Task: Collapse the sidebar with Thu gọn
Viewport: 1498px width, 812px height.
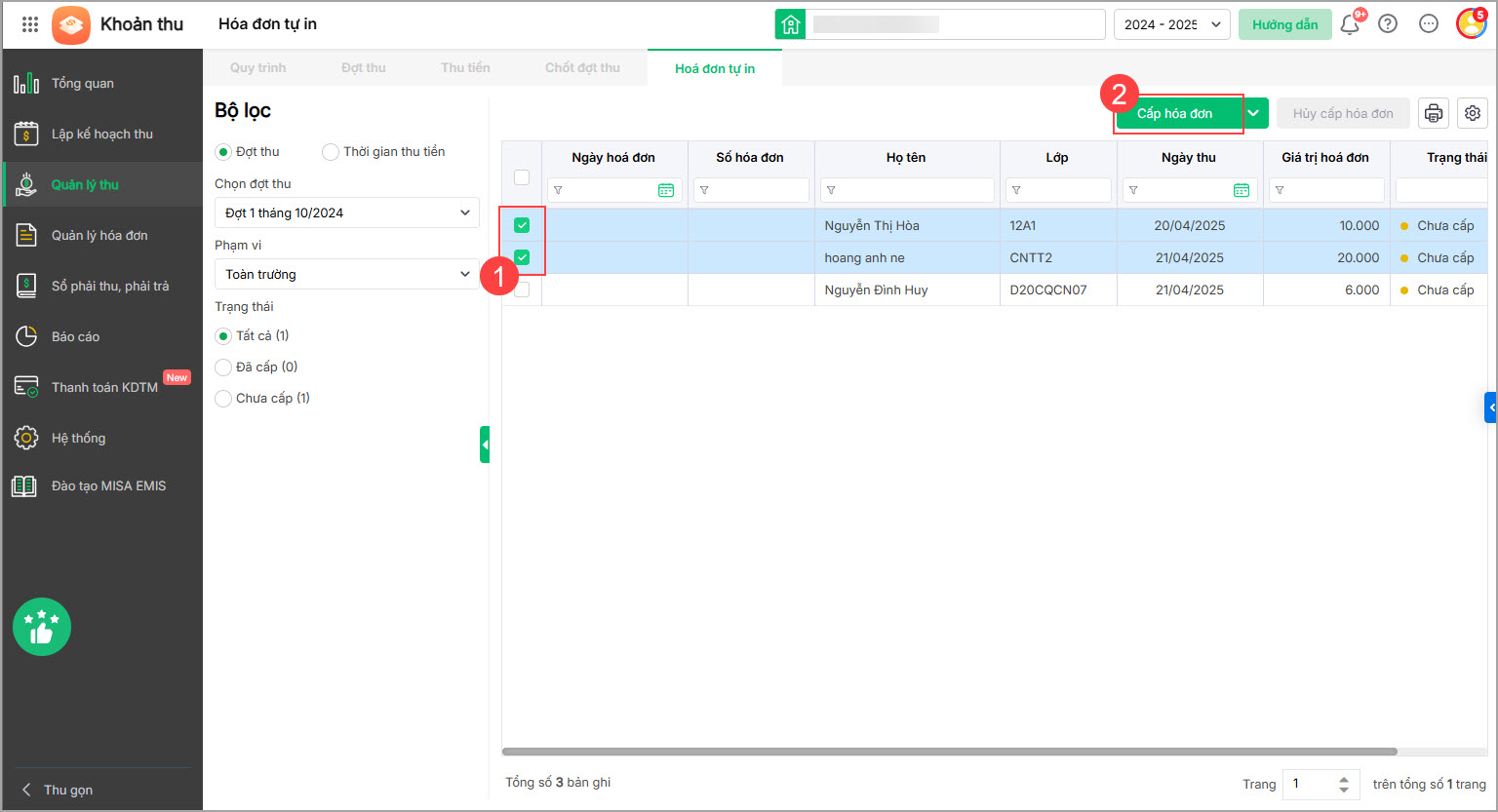Action: (x=59, y=790)
